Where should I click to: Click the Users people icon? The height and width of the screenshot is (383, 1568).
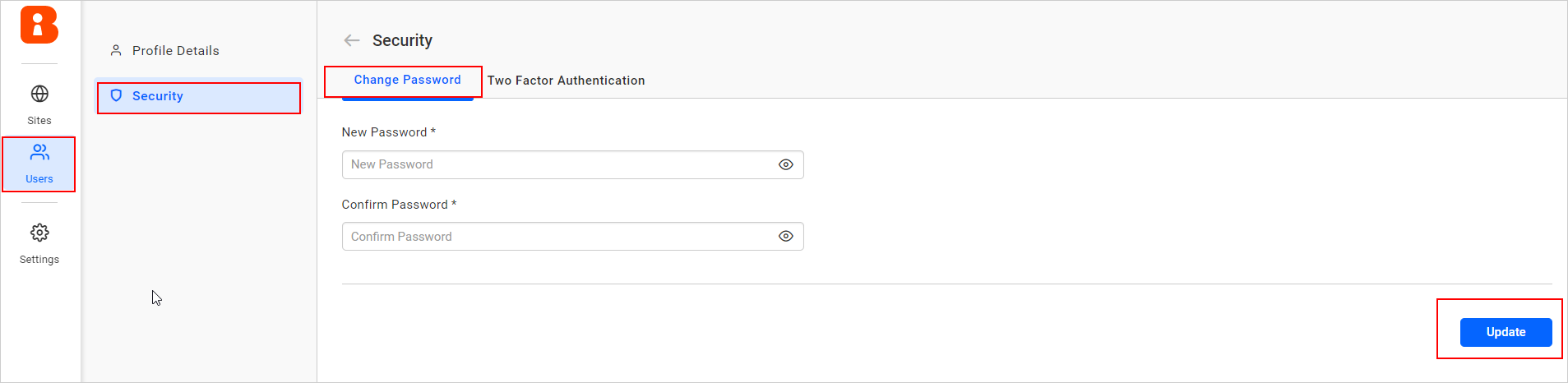[x=39, y=152]
